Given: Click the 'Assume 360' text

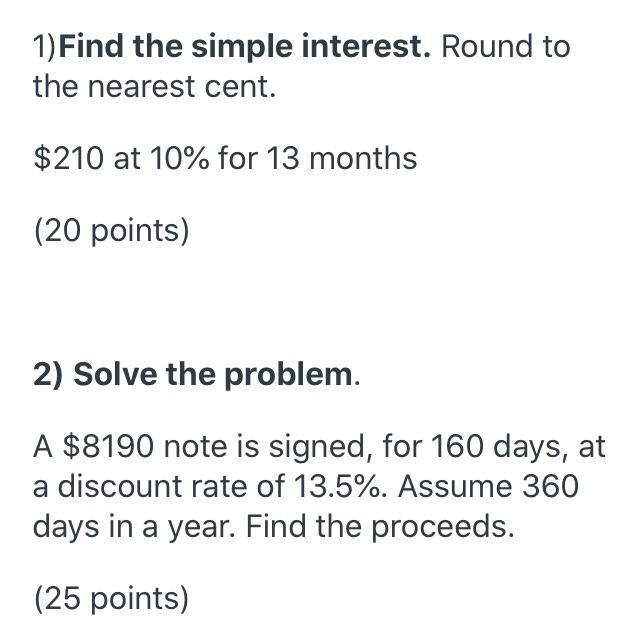Looking at the screenshot, I should [488, 487].
